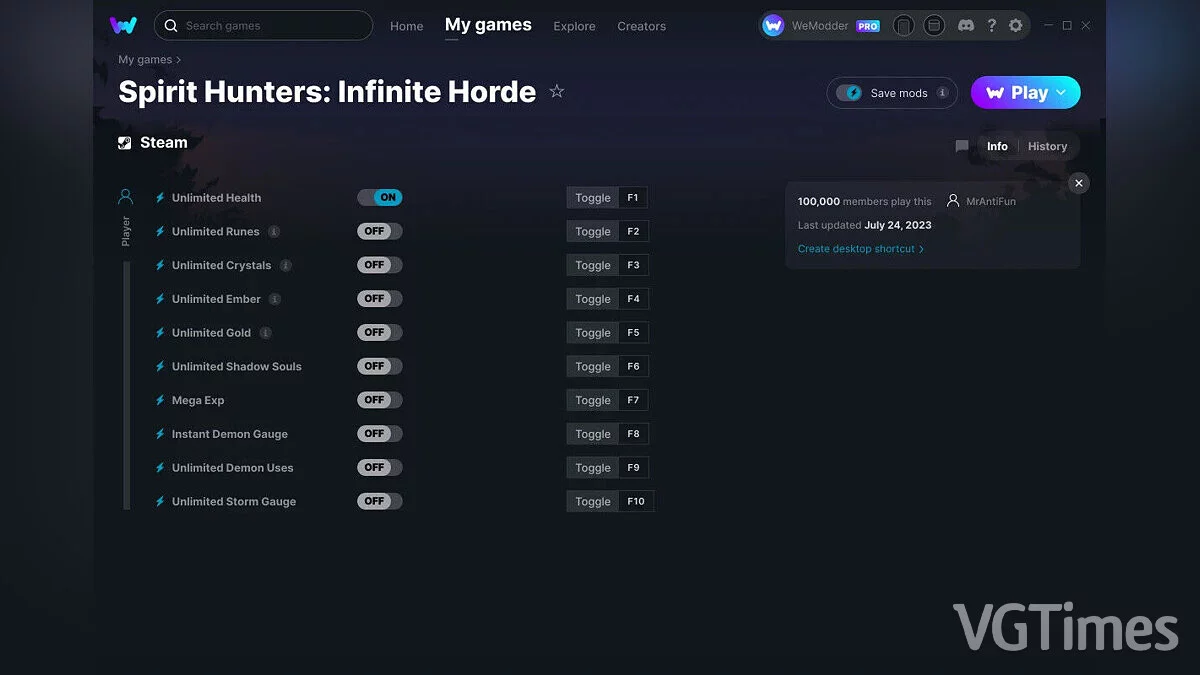1200x675 pixels.
Task: Click the Play button
Action: [x=1026, y=92]
